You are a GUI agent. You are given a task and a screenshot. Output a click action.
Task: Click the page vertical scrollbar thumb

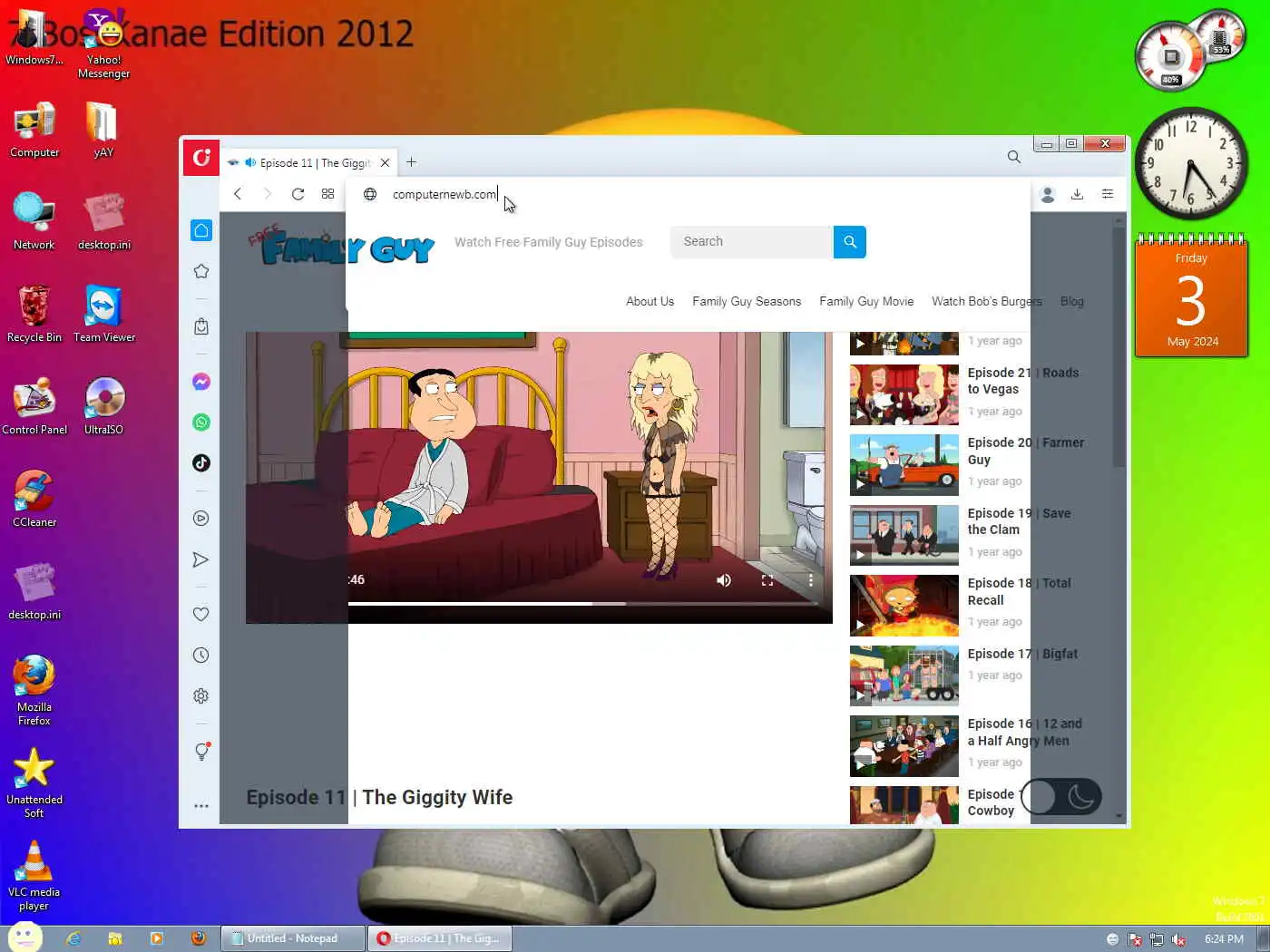click(1119, 347)
